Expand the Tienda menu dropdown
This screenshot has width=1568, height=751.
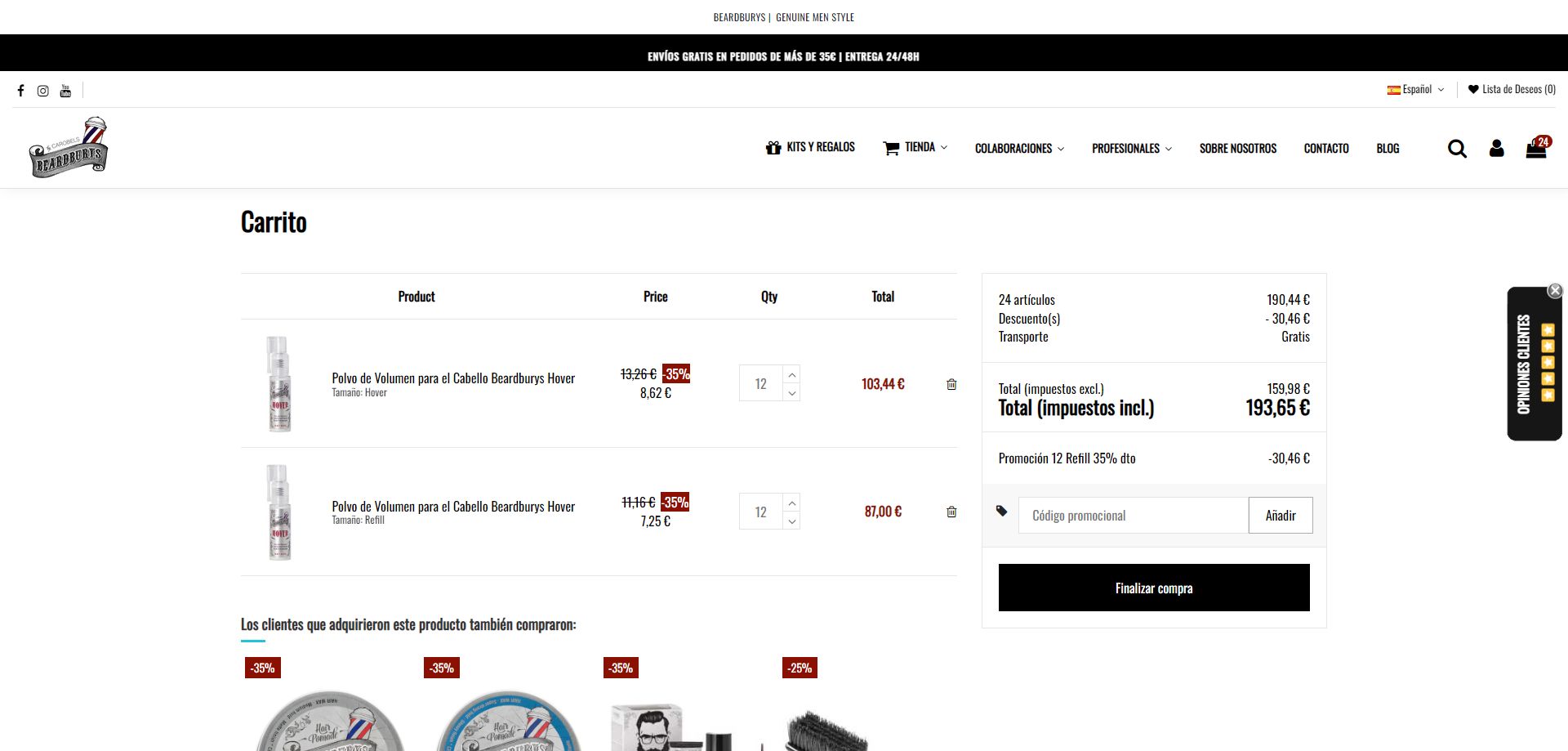915,148
